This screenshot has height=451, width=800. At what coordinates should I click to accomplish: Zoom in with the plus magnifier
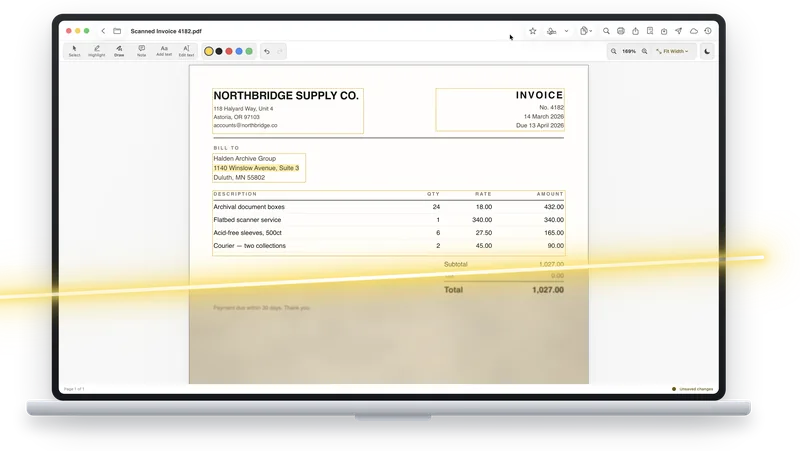(645, 52)
